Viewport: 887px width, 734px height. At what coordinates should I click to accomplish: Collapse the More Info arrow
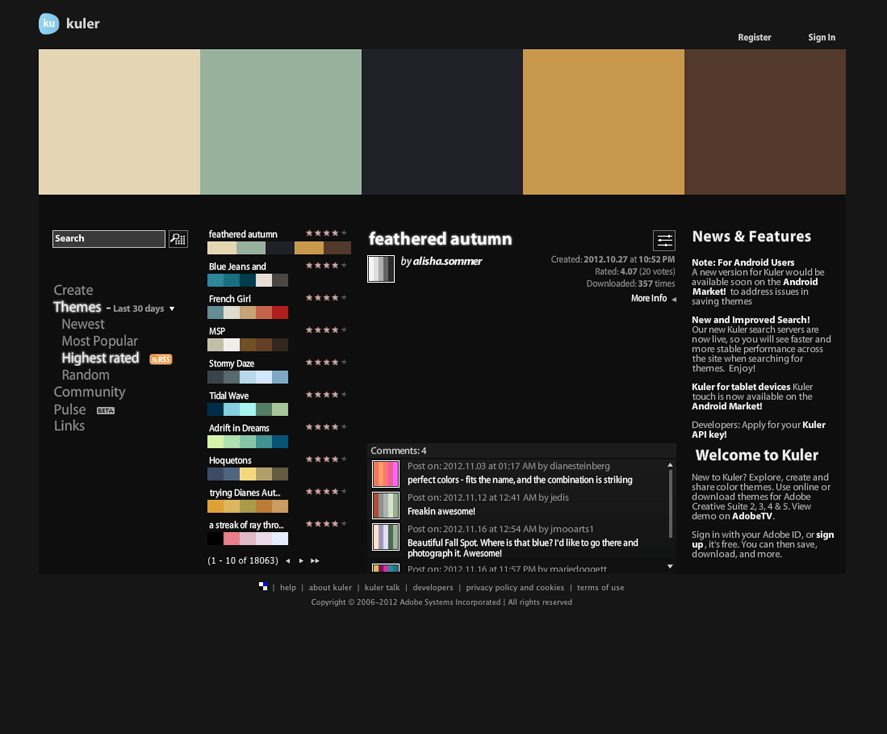tap(674, 299)
